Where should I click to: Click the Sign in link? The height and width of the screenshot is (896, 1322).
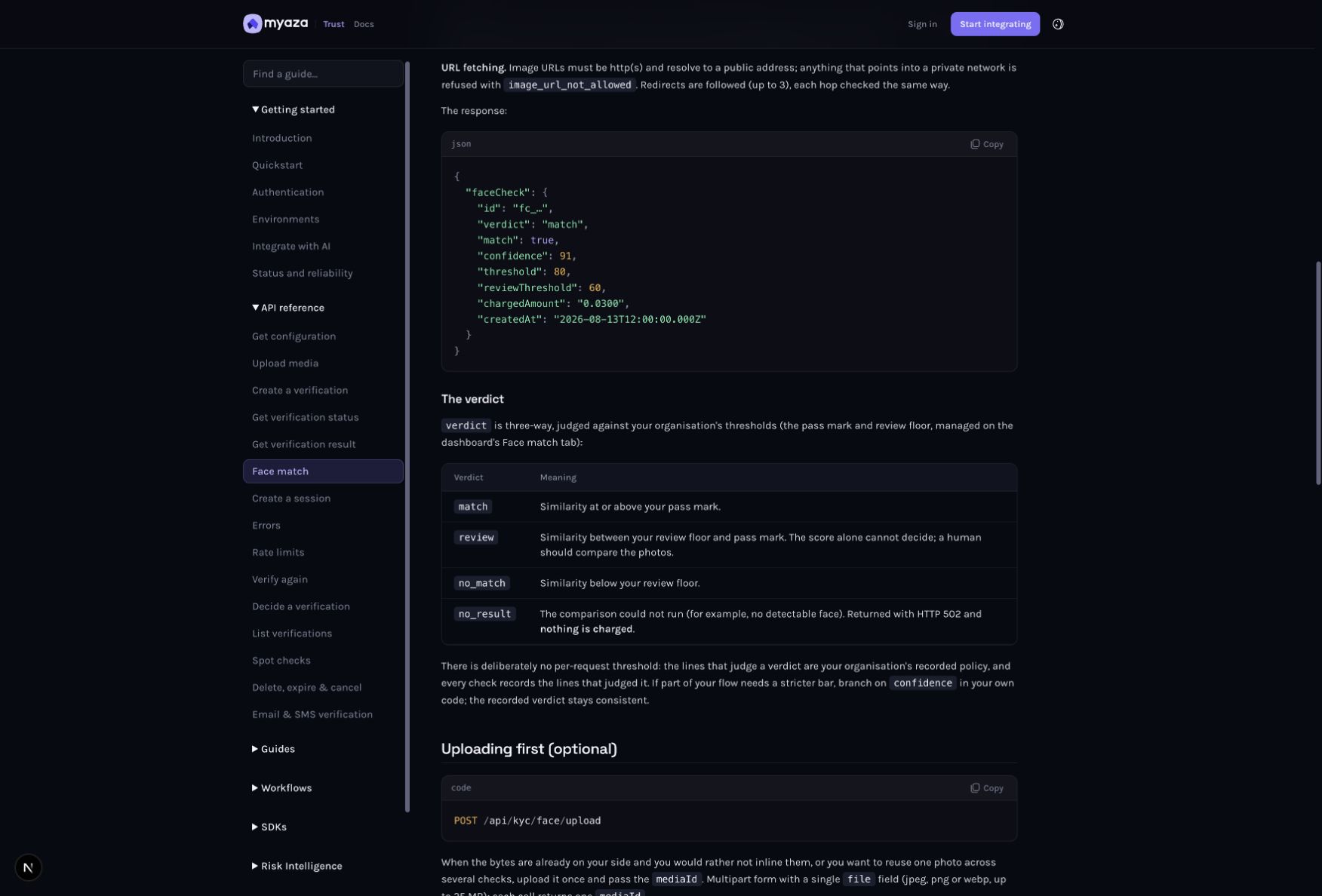(x=922, y=24)
